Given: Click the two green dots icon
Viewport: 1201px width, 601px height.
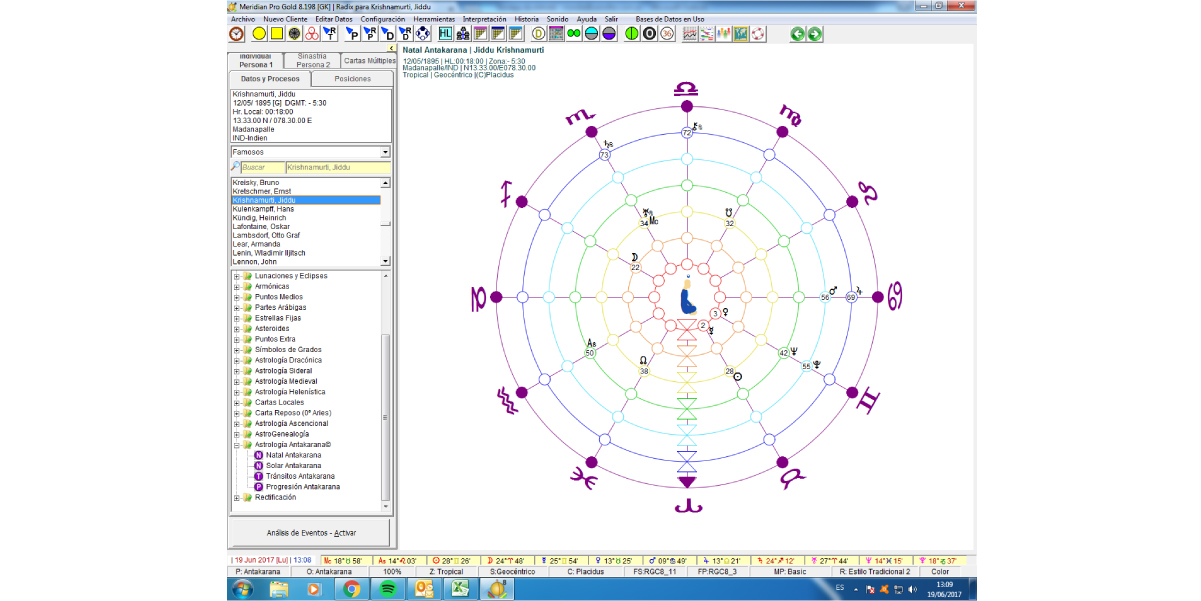Looking at the screenshot, I should click(x=573, y=34).
